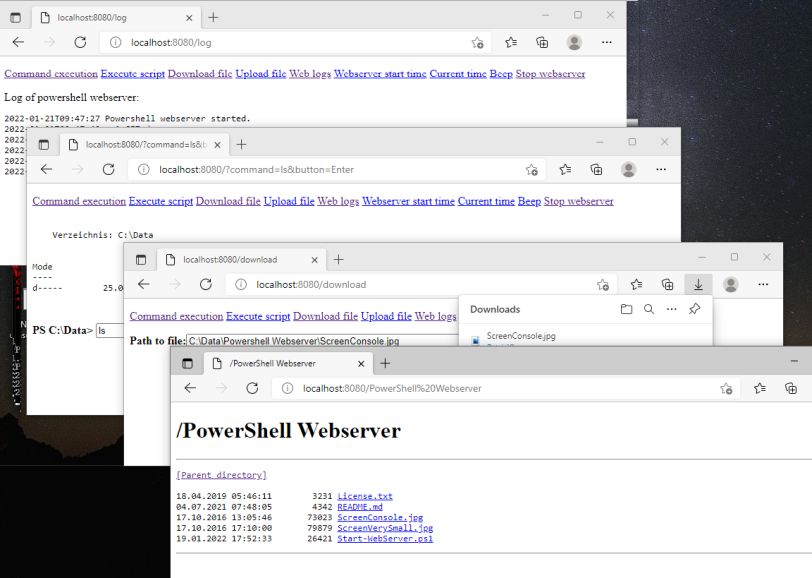812x578 pixels.
Task: Open Current time link in command=ls window
Action: (486, 201)
